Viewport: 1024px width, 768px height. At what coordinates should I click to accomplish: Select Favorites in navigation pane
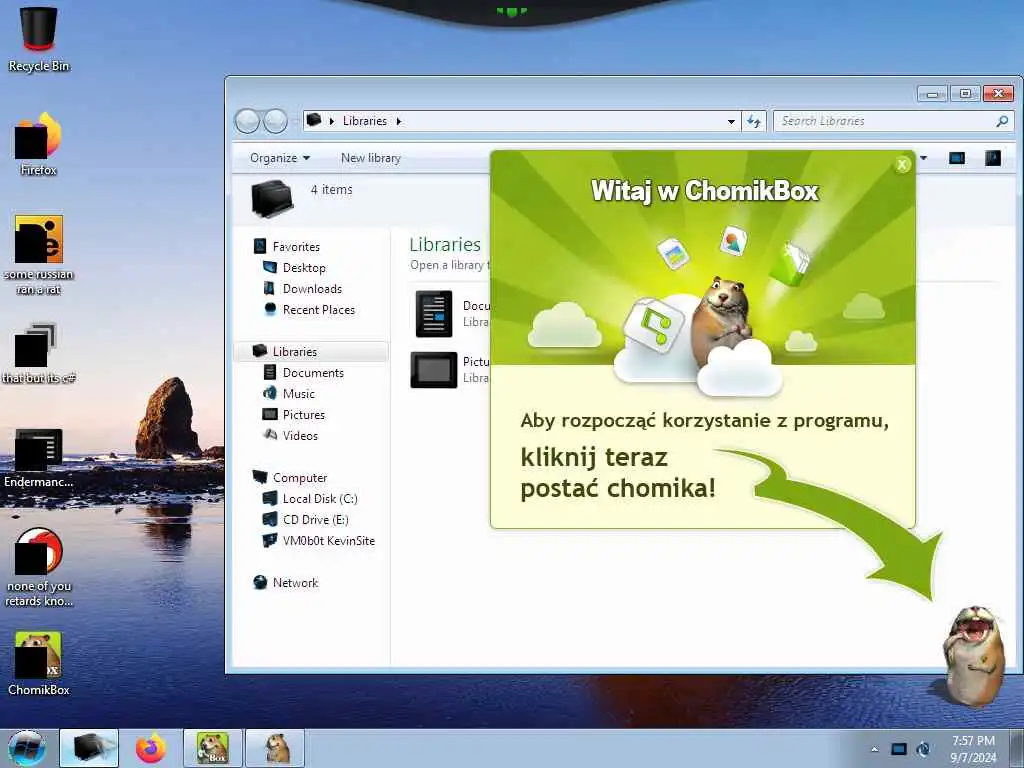296,247
